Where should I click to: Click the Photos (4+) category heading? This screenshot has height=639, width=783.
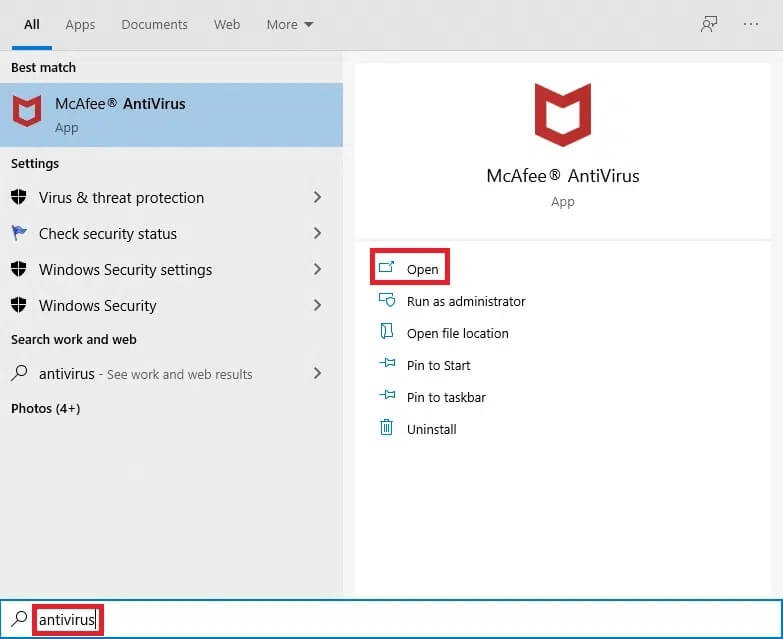click(45, 408)
